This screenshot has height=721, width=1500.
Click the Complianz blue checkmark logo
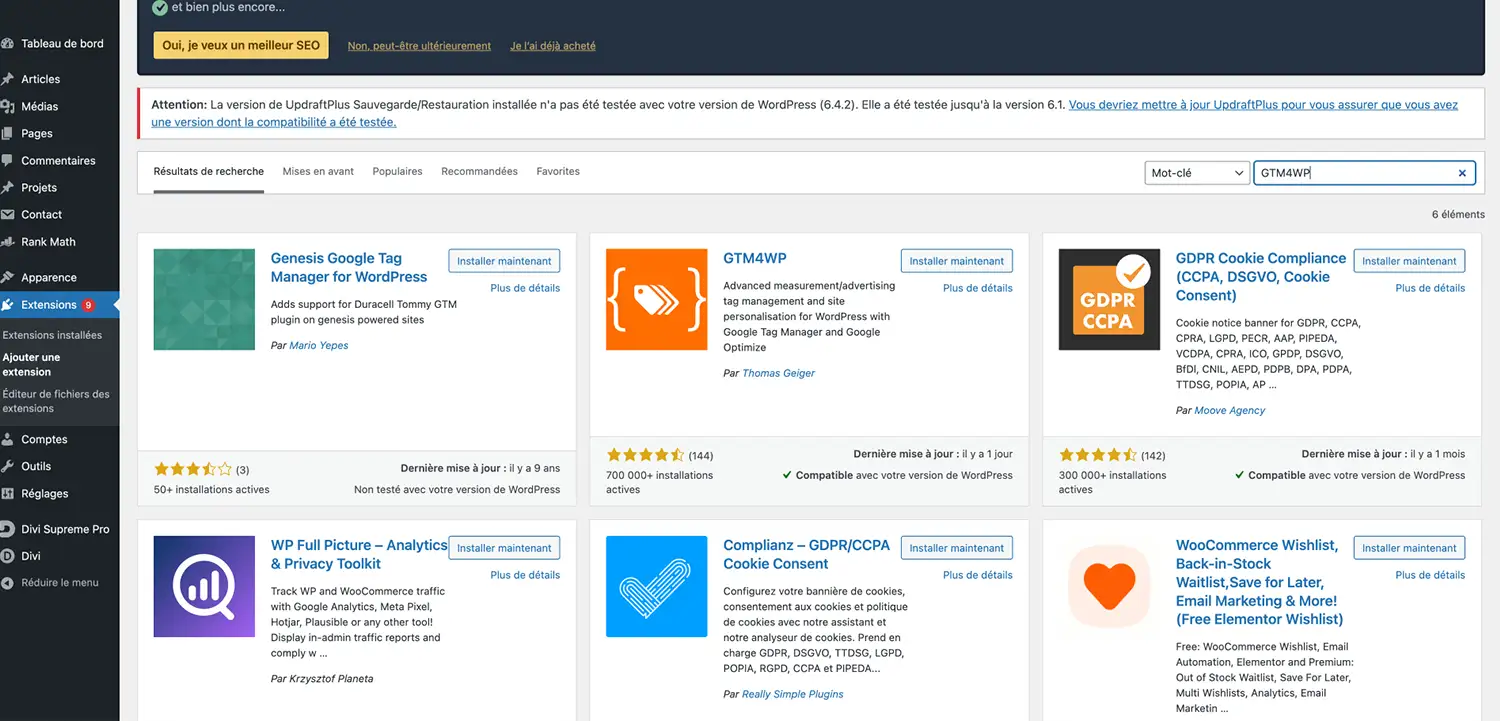(656, 587)
